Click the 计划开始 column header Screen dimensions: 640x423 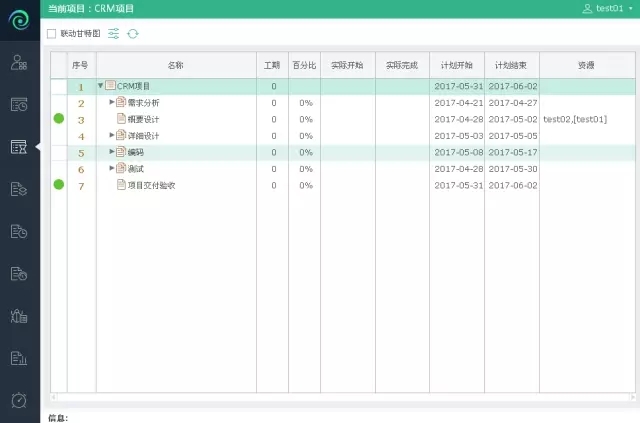pos(457,65)
